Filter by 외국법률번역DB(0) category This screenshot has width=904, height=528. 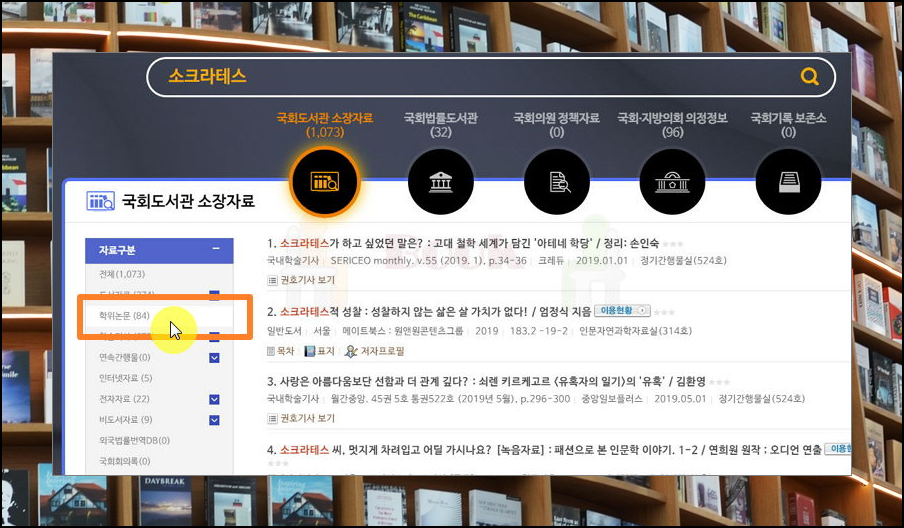click(x=134, y=440)
